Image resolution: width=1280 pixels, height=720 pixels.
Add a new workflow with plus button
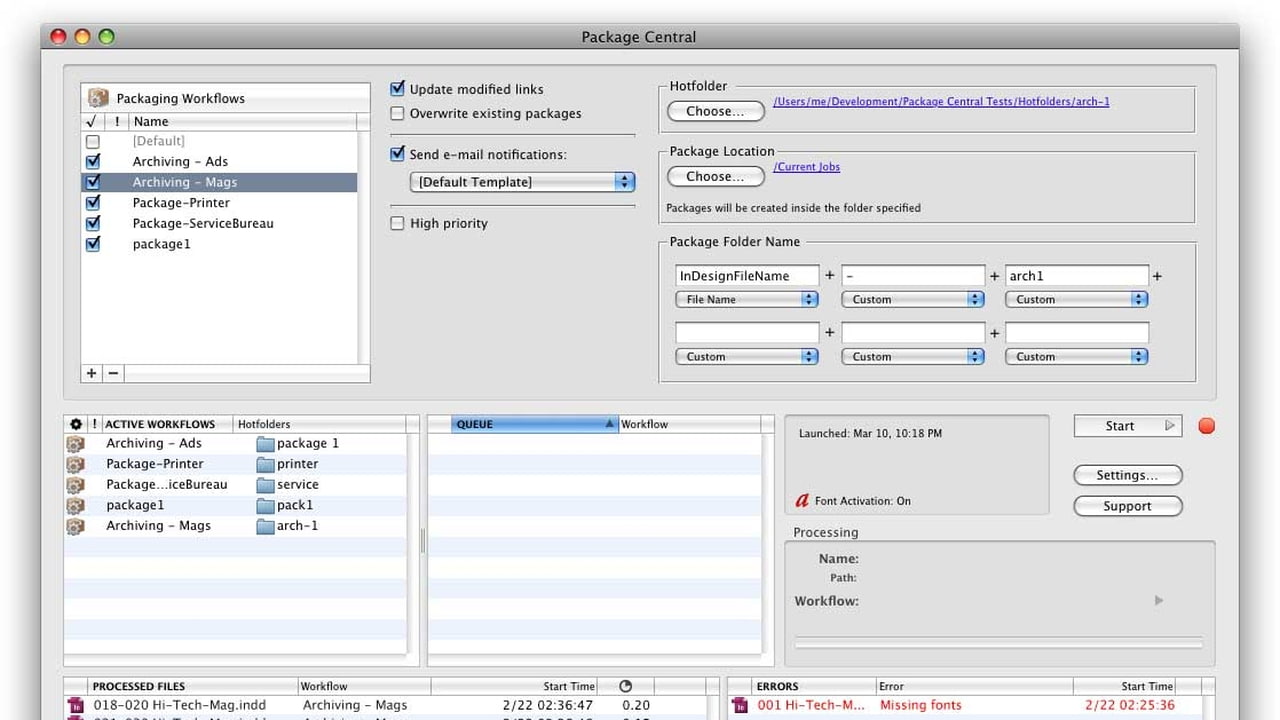pyautogui.click(x=92, y=373)
